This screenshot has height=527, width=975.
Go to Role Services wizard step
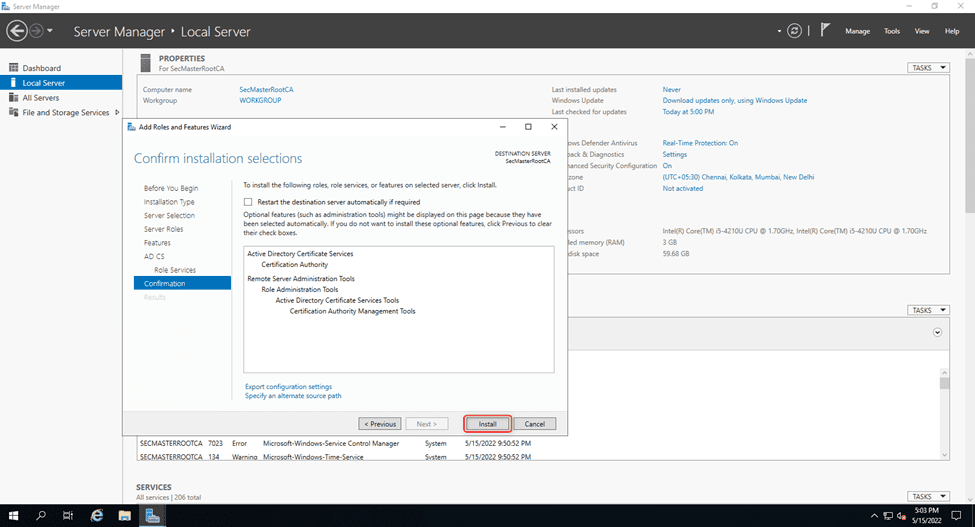[x=175, y=270]
